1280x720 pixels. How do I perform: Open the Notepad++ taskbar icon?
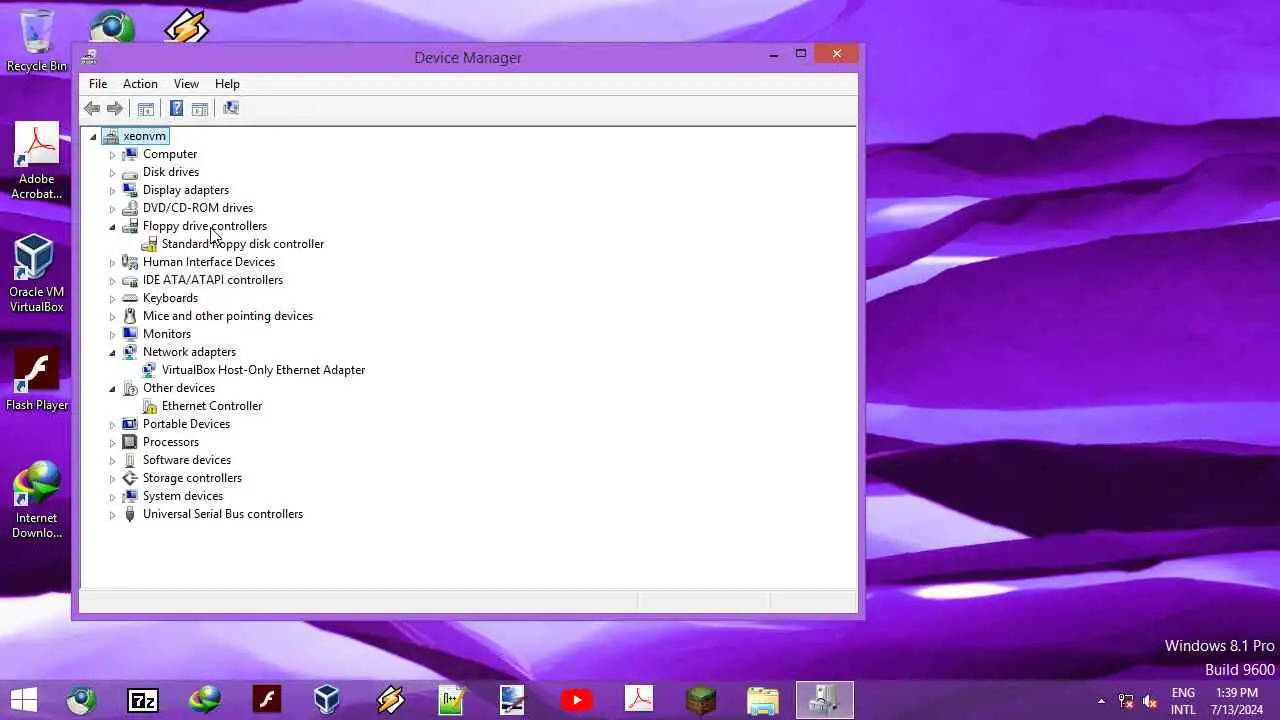click(452, 700)
